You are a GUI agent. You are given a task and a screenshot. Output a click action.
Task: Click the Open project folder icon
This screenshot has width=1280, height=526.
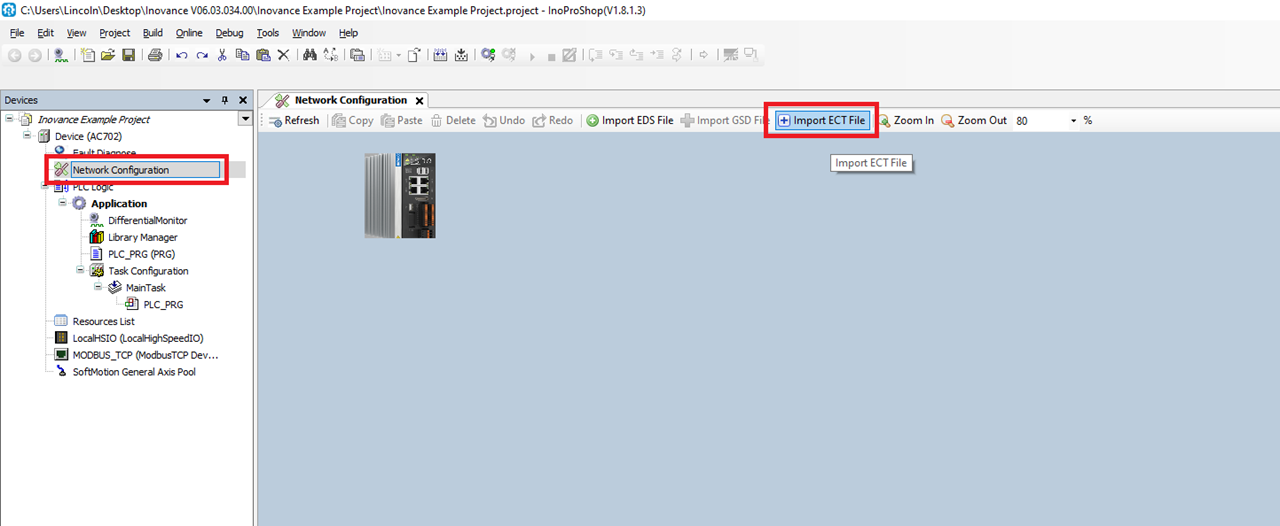pyautogui.click(x=108, y=55)
